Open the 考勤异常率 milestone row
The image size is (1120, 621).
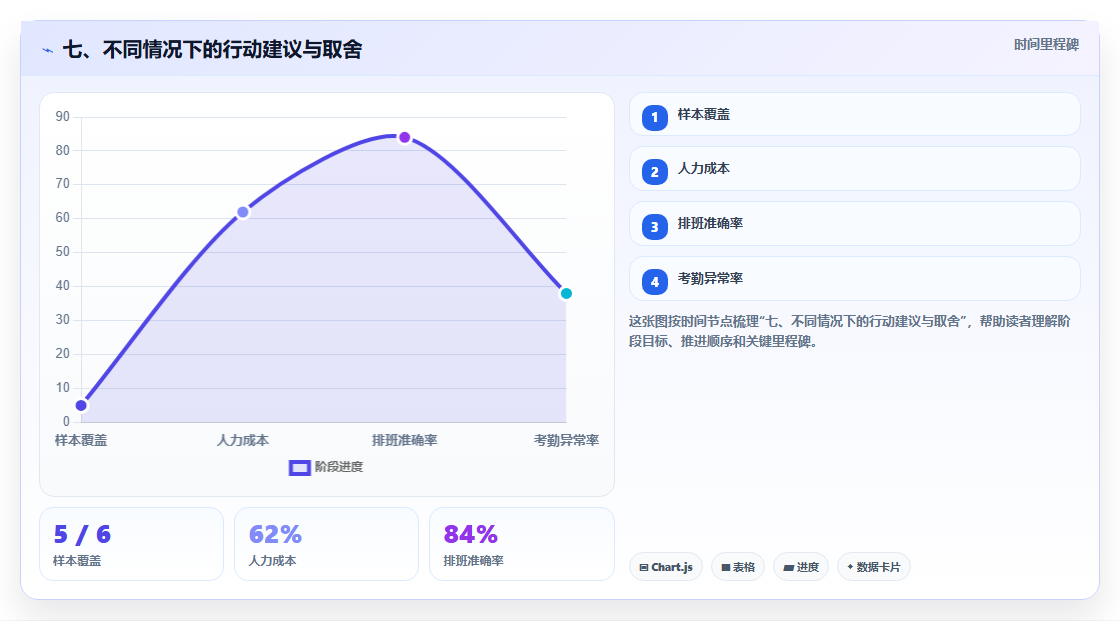pyautogui.click(x=854, y=279)
